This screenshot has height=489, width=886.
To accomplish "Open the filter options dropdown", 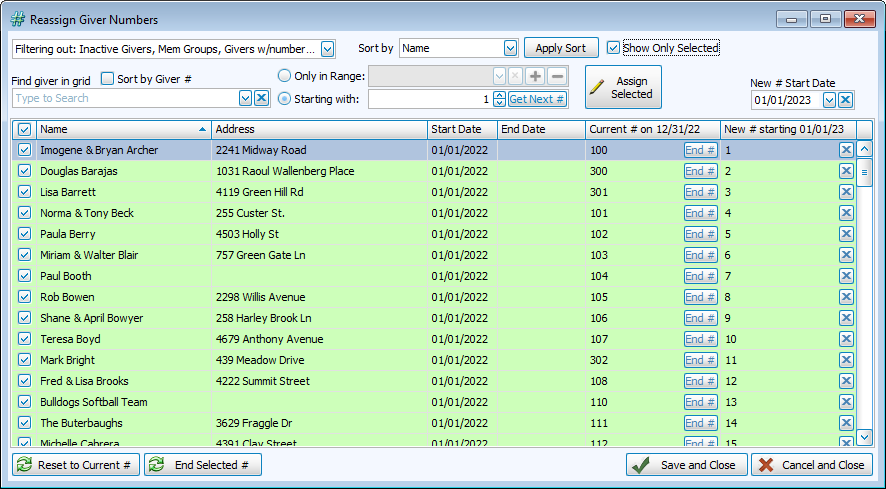I will [328, 48].
